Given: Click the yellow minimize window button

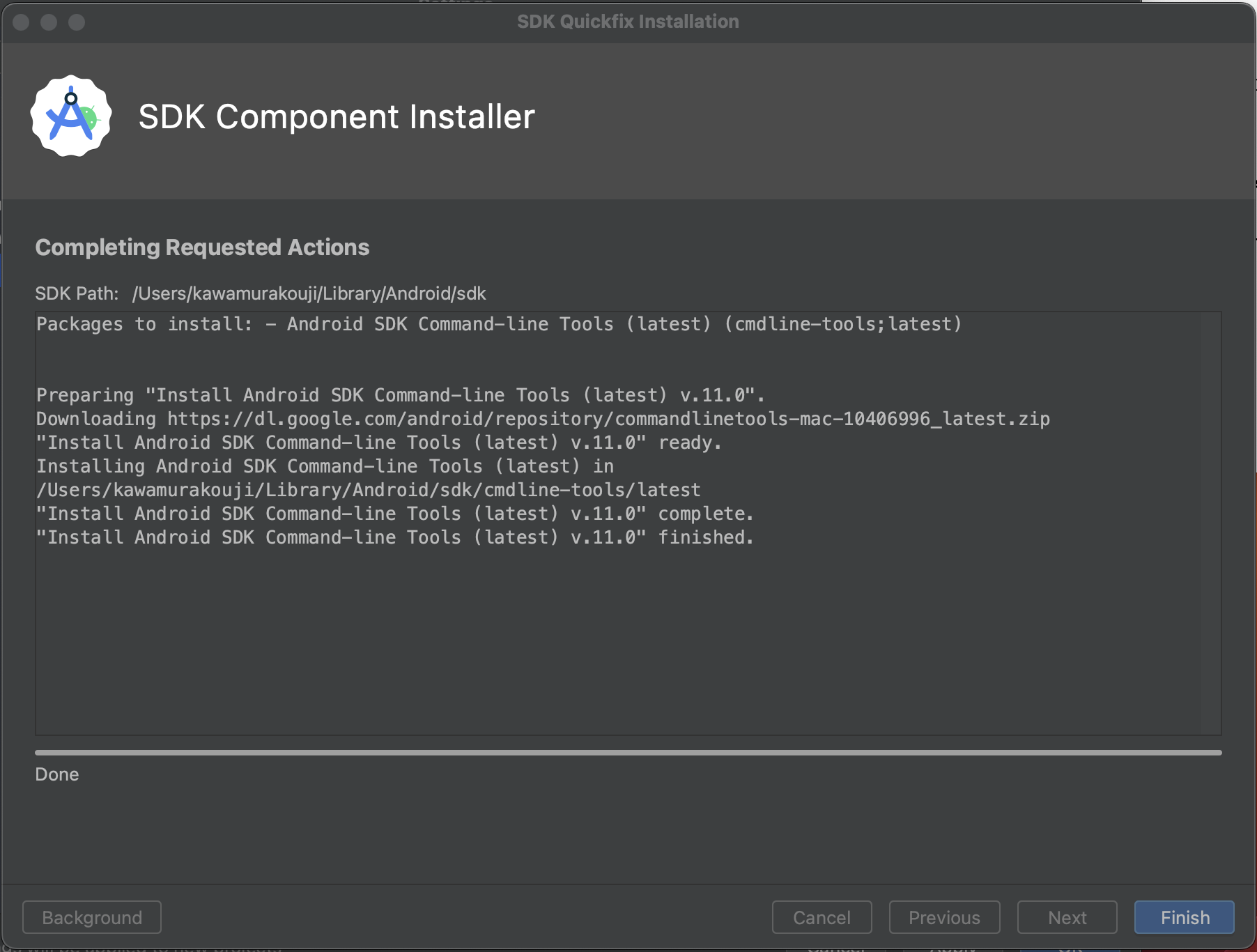Looking at the screenshot, I should click(49, 22).
